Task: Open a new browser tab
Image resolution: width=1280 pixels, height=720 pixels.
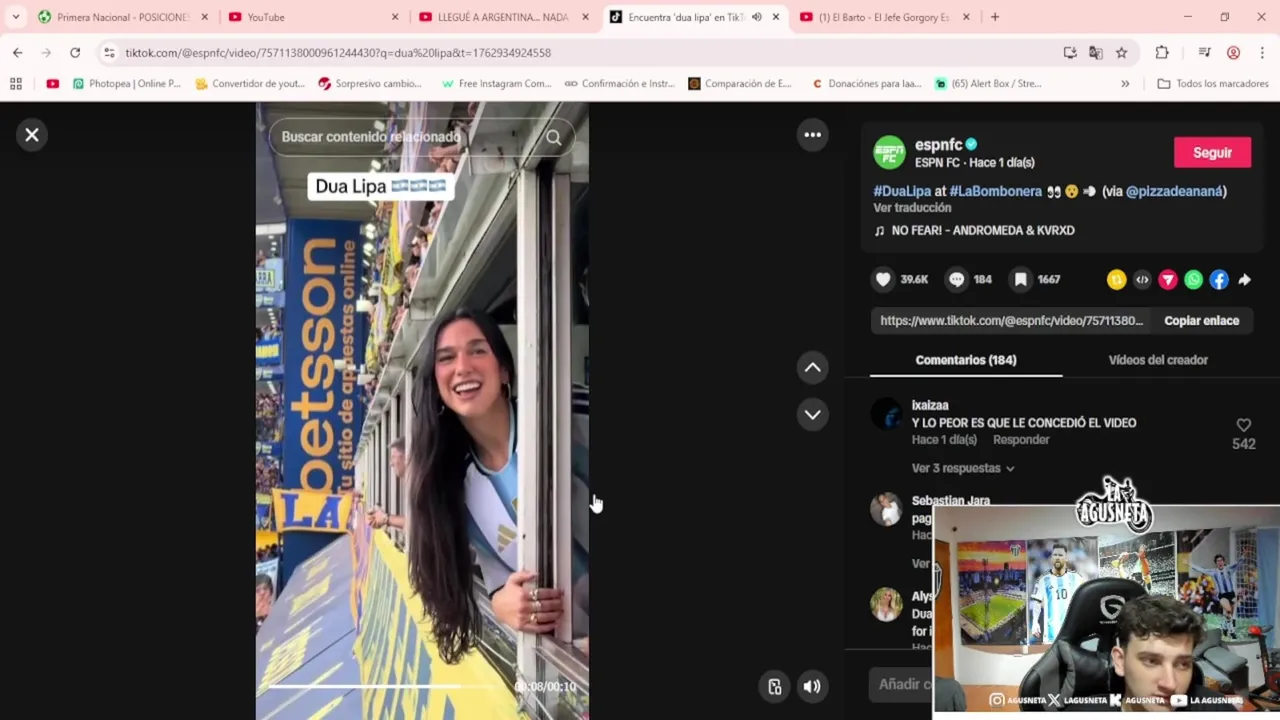Action: pyautogui.click(x=995, y=17)
